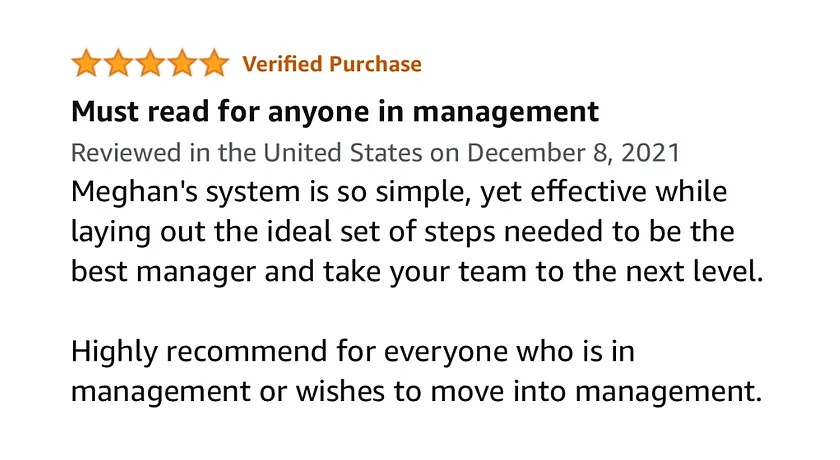Click the Verified Purchase label

[x=332, y=65]
